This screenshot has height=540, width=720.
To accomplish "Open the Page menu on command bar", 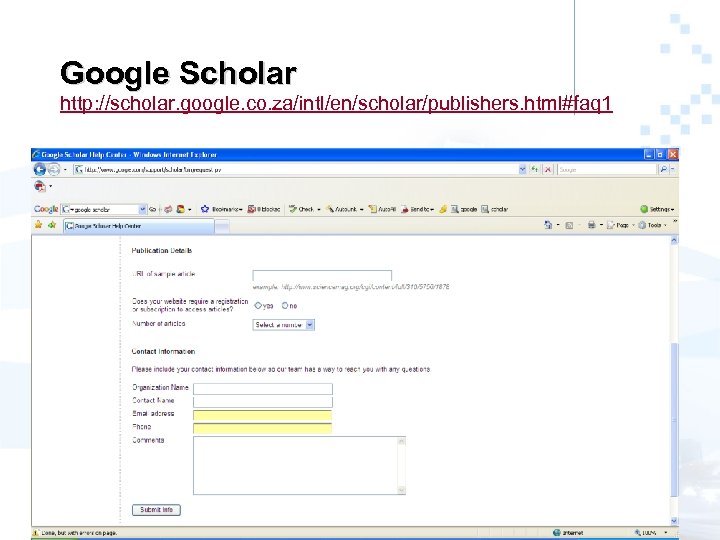I will [619, 225].
